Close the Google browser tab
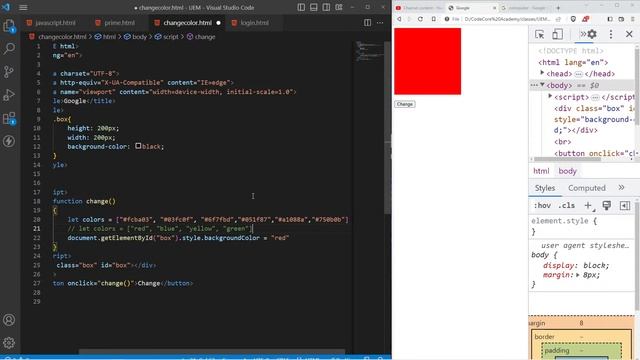 [494, 8]
